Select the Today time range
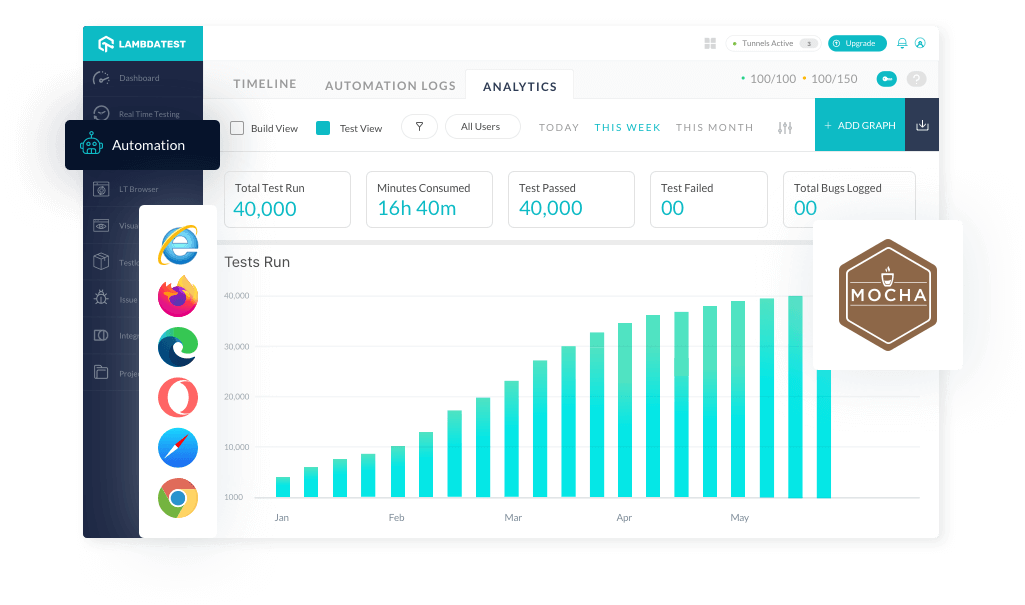The width and height of the screenshot is (1025, 605). (x=559, y=127)
